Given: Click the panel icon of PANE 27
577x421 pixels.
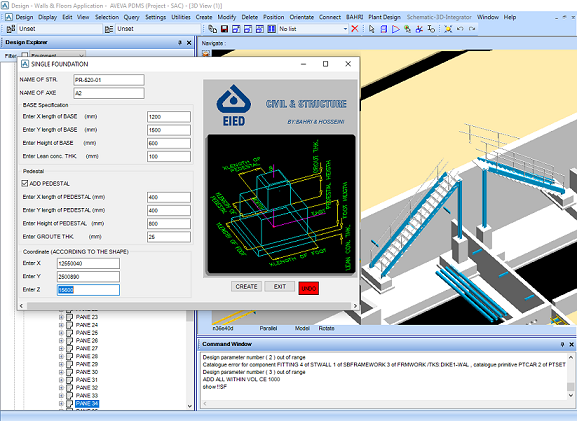Looking at the screenshot, I should coord(70,349).
